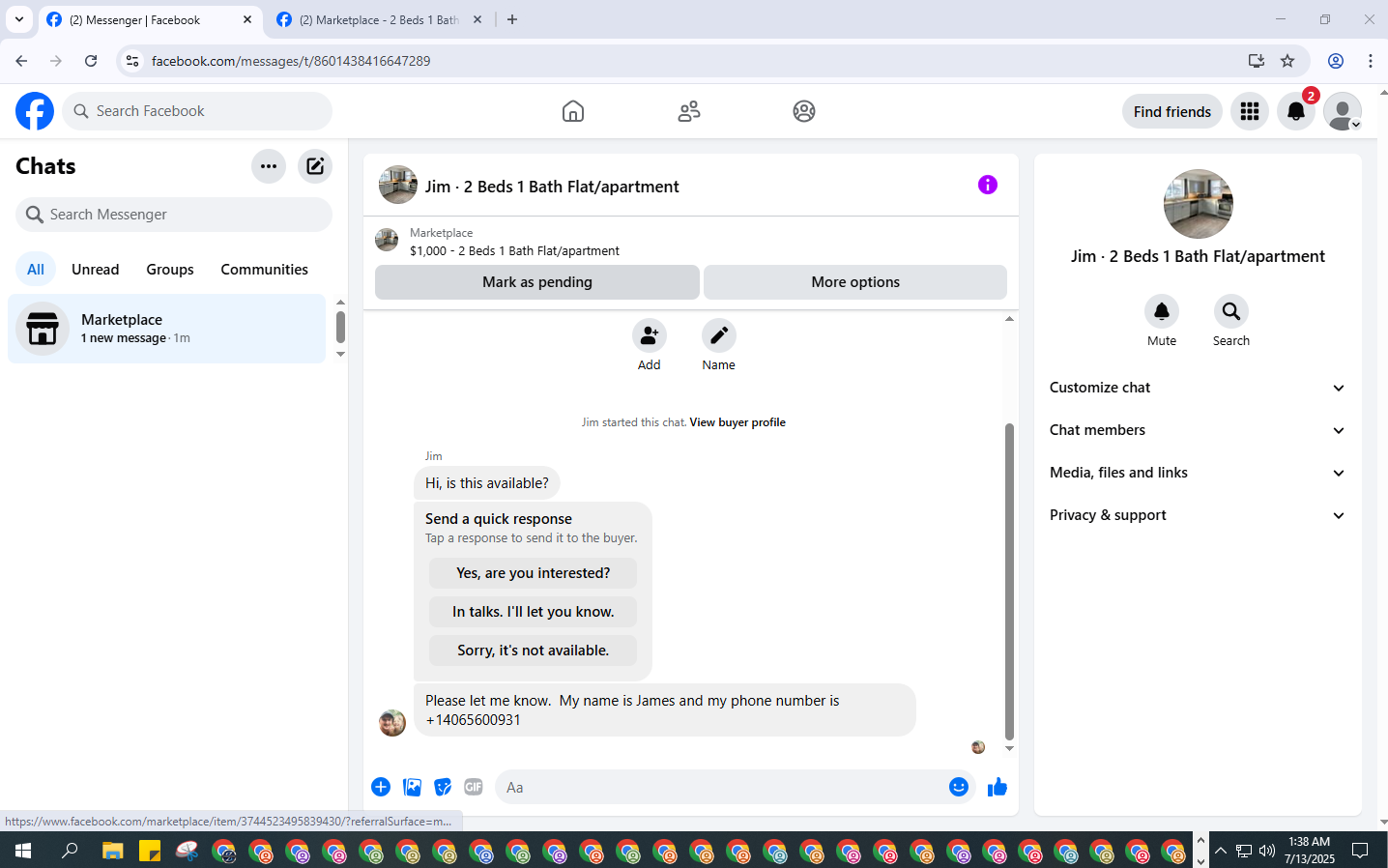
Task: Expand the Privacy & support section
Action: pyautogui.click(x=1198, y=515)
